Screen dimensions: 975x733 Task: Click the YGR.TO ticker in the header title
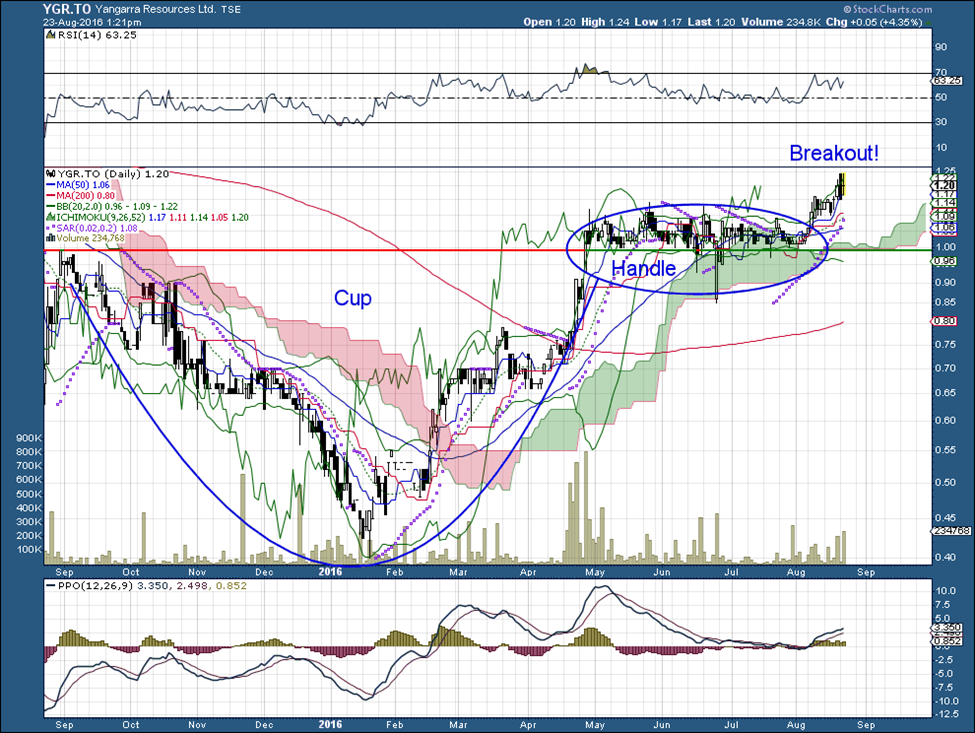tap(67, 9)
